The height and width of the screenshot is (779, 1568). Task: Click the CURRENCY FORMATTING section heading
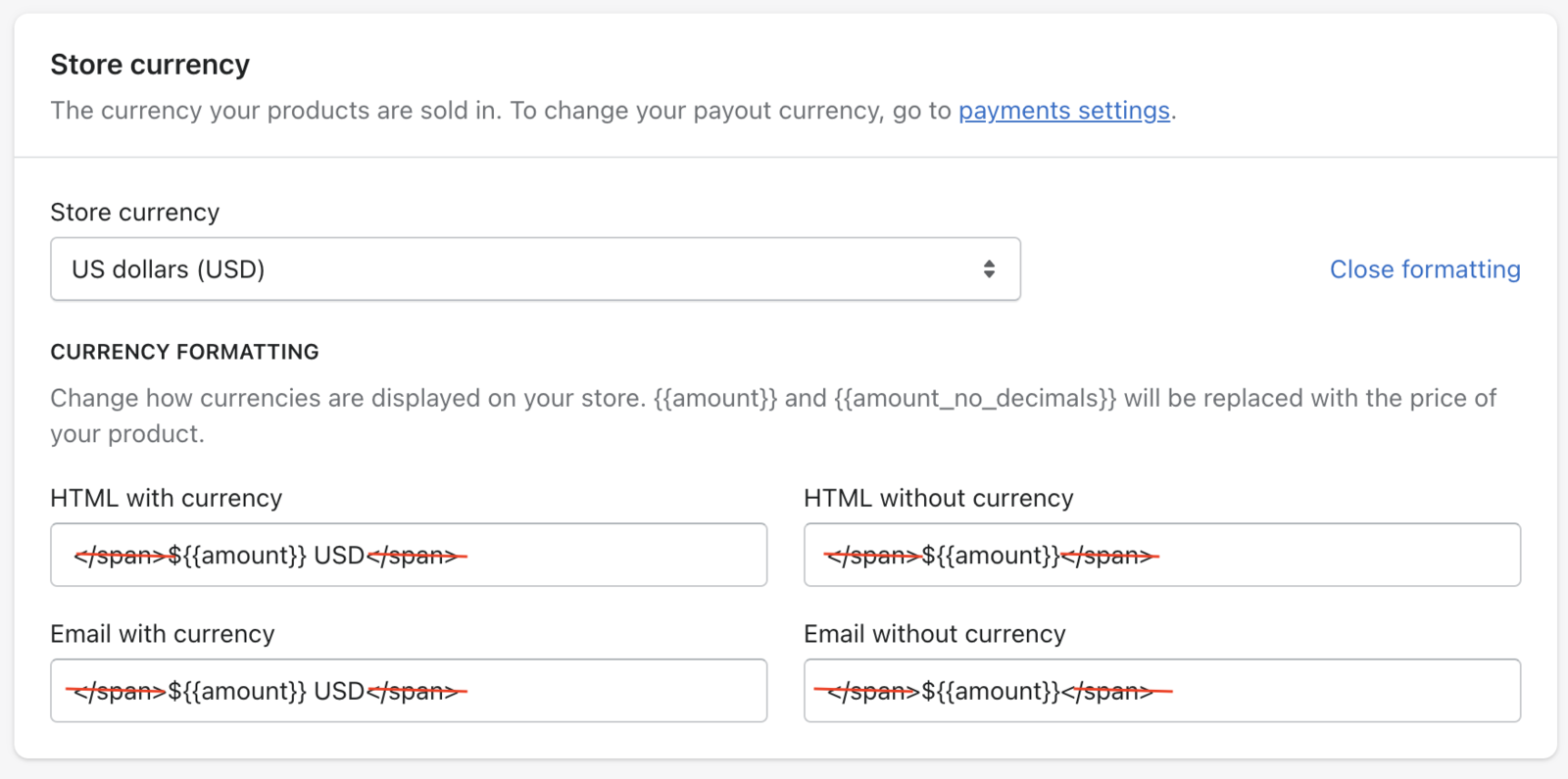click(184, 352)
